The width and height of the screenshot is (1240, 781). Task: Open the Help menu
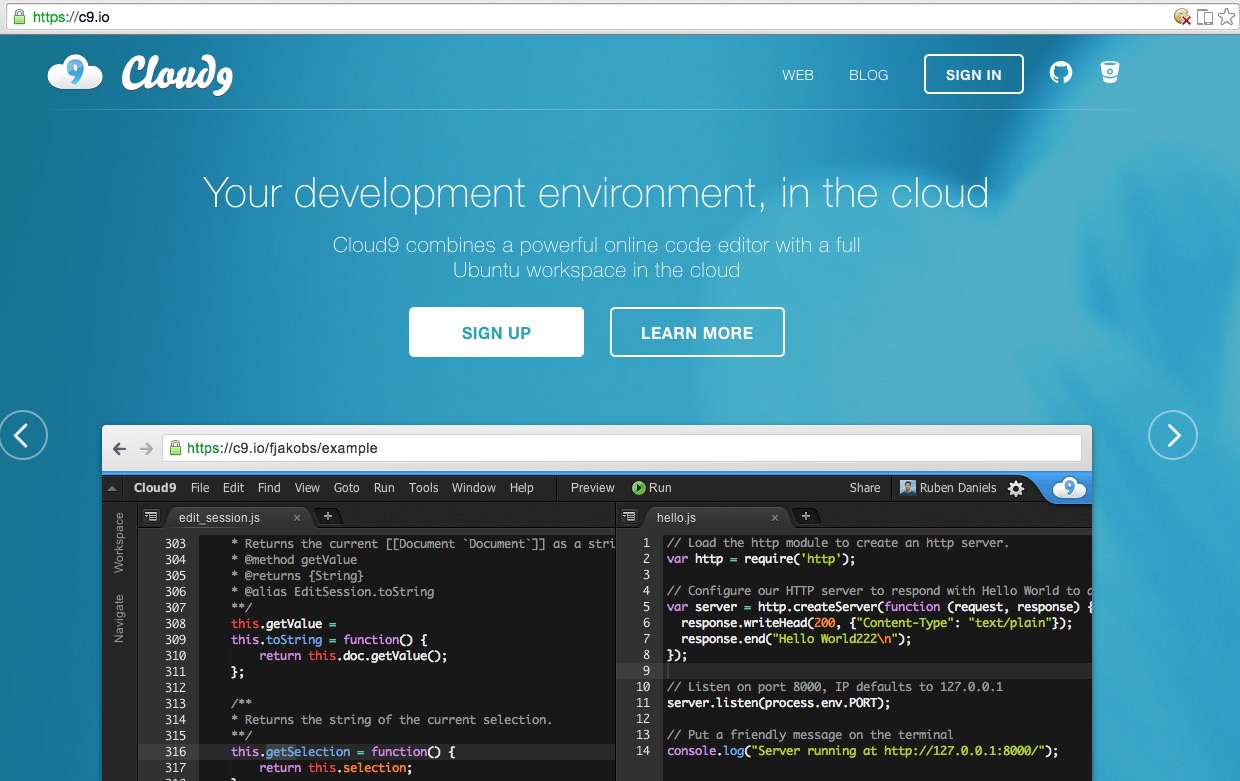coord(522,488)
